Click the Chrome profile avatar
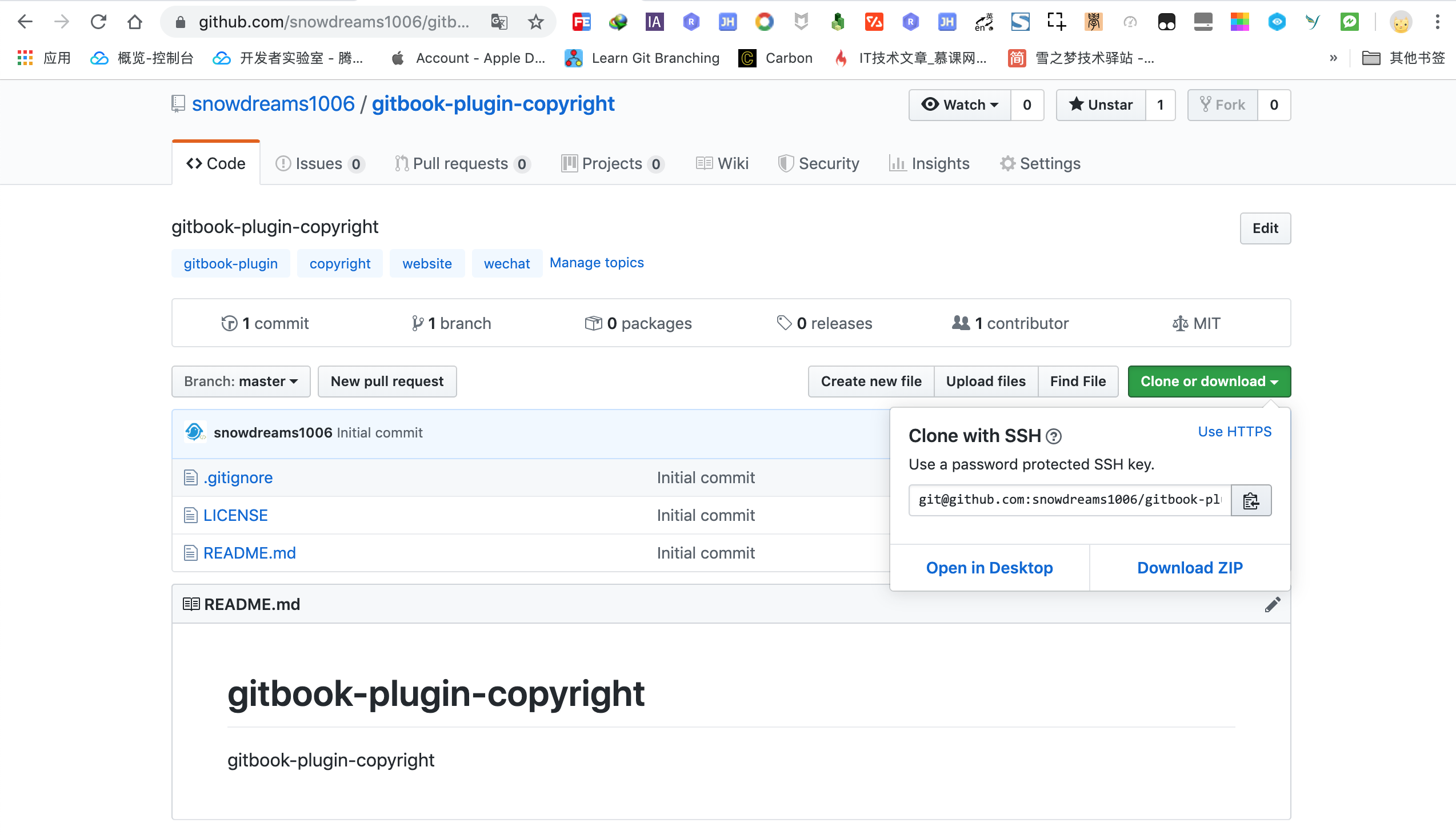Image resolution: width=1456 pixels, height=835 pixels. 1402,22
